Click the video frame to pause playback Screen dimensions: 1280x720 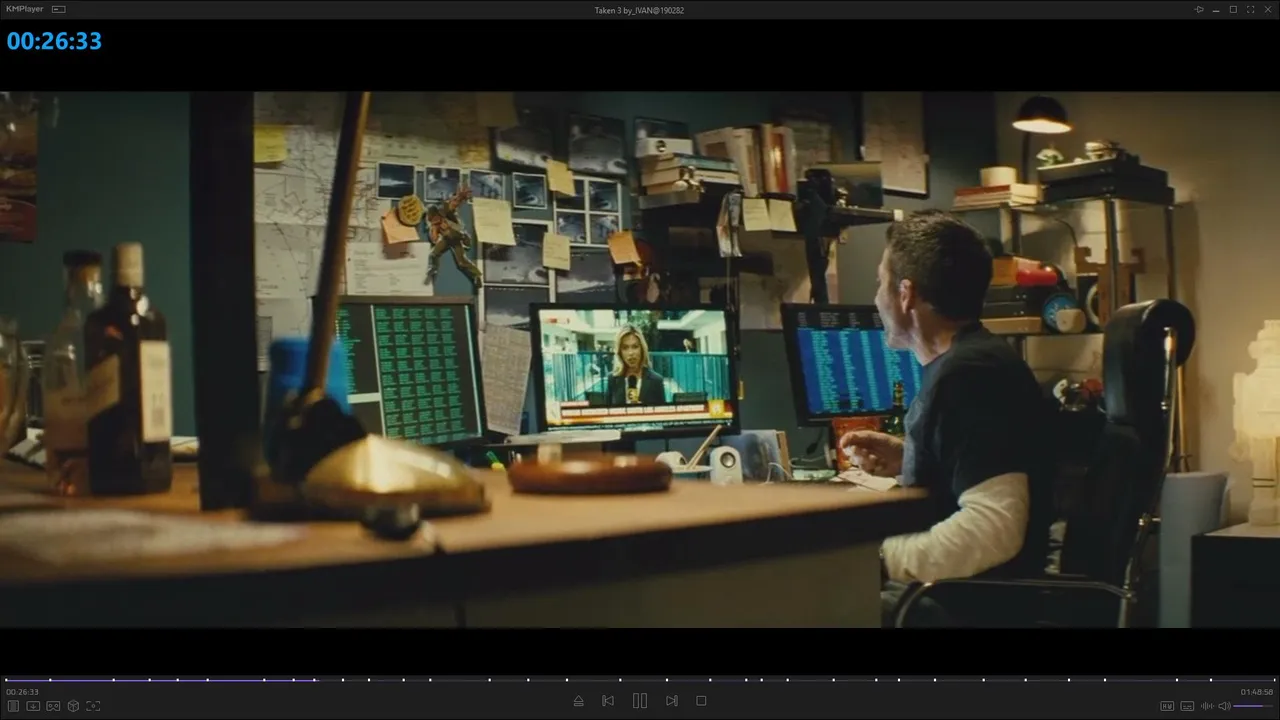click(640, 360)
